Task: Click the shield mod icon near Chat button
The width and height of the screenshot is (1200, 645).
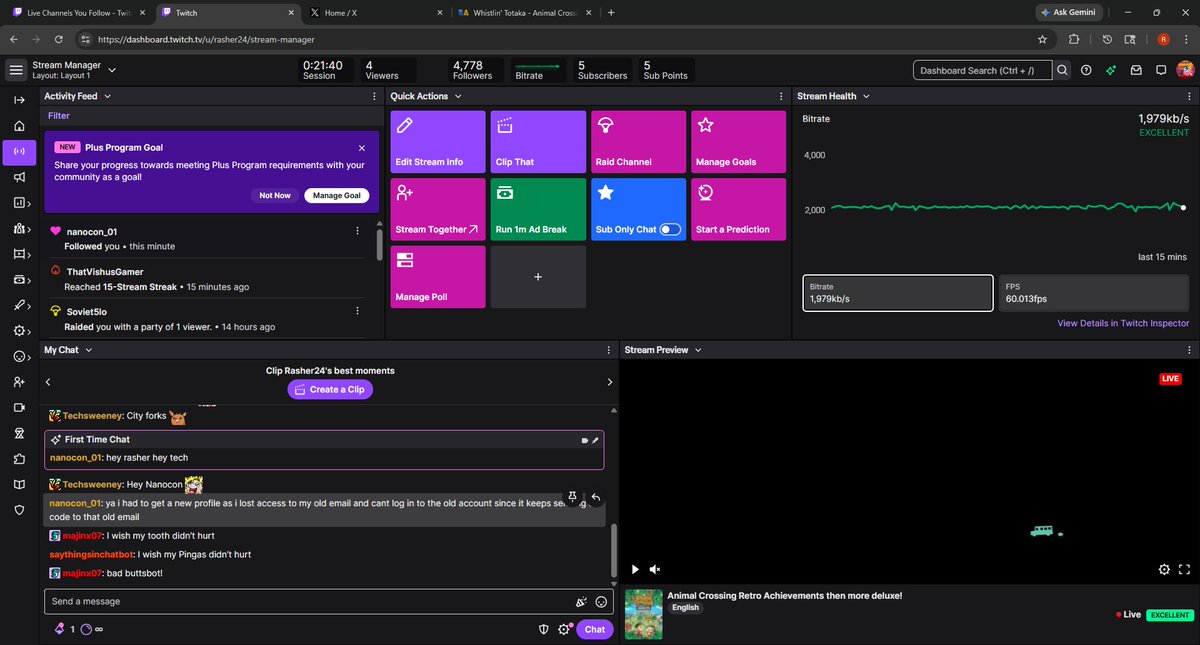Action: click(x=544, y=629)
